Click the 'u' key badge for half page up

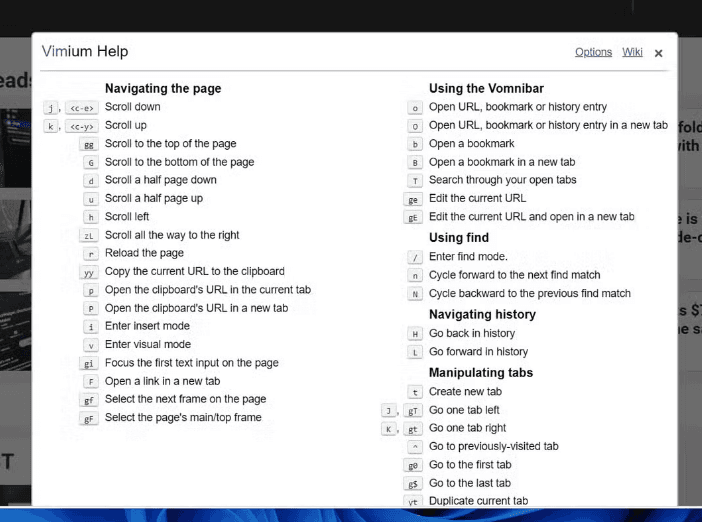click(x=91, y=199)
